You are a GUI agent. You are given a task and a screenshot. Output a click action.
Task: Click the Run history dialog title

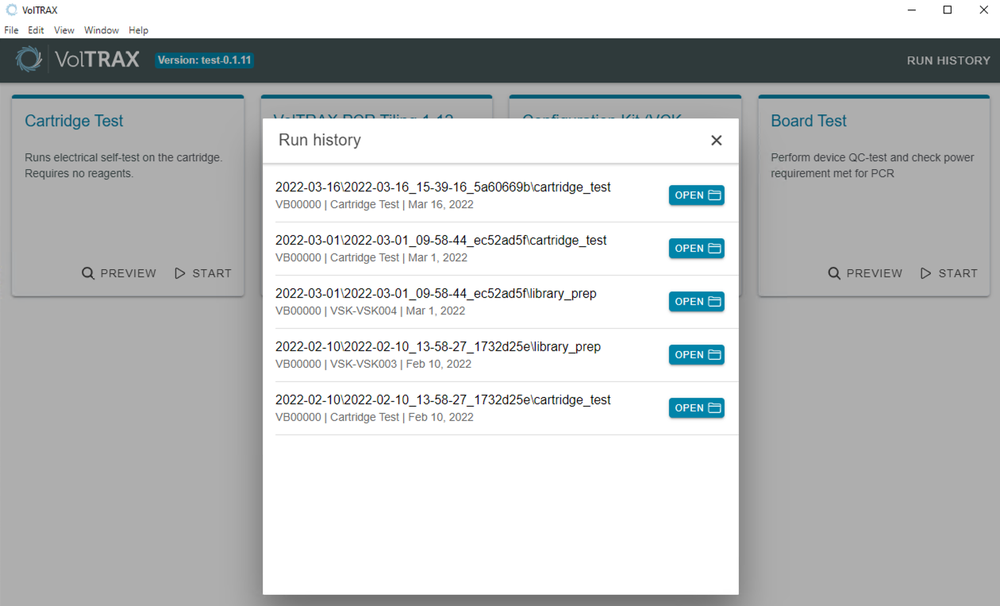pos(320,140)
